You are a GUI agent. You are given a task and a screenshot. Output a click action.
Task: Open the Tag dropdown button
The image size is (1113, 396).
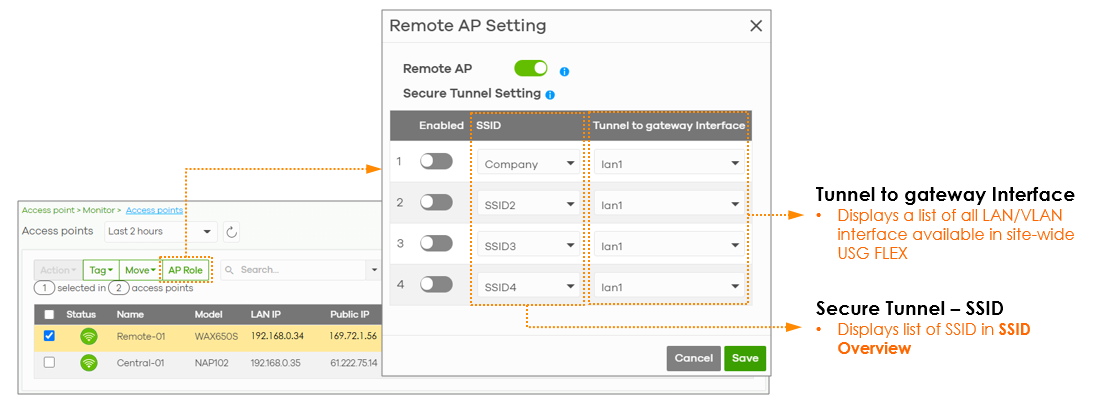tap(101, 270)
